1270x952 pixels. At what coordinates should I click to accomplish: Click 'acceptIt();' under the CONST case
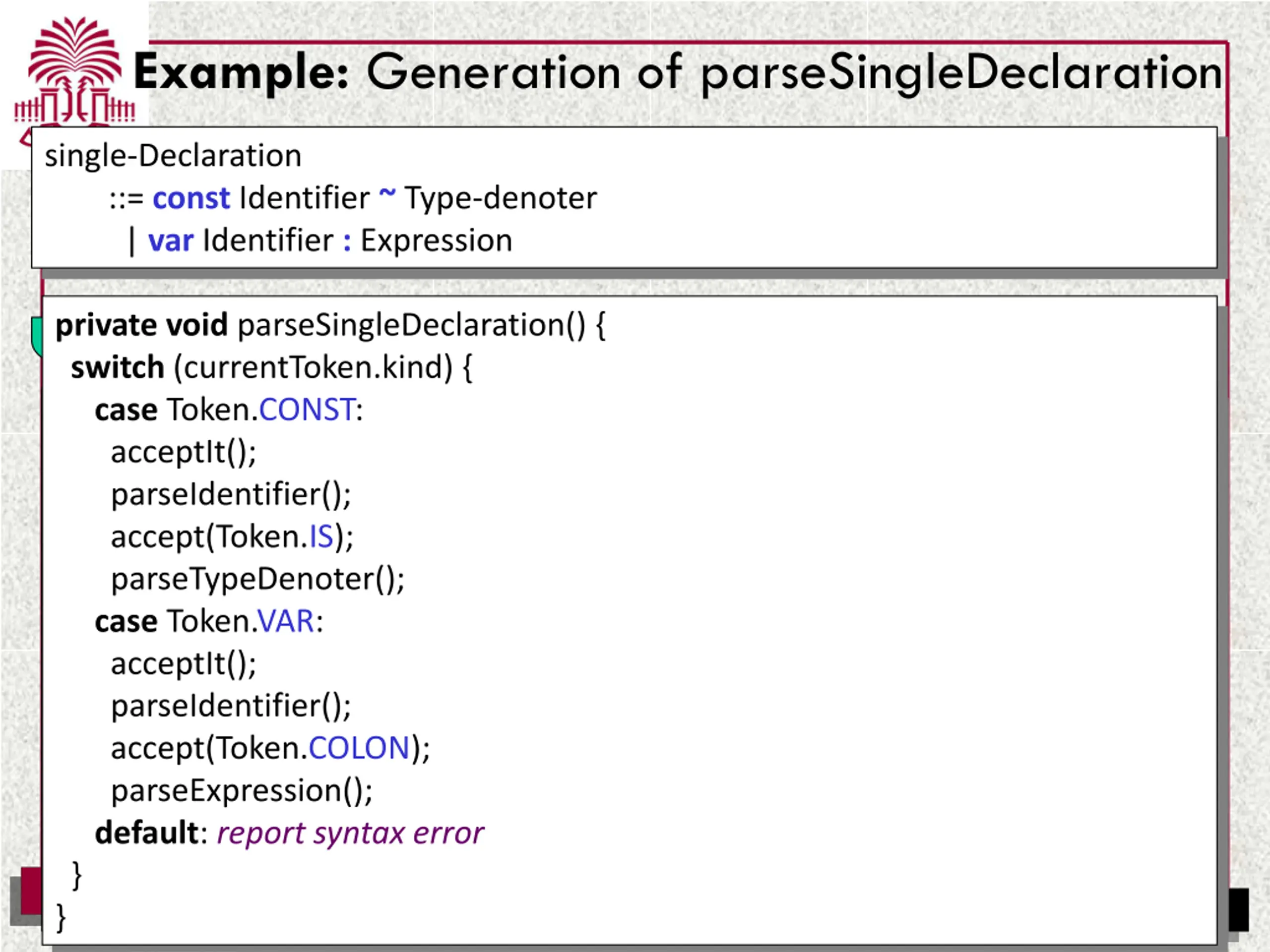184,453
